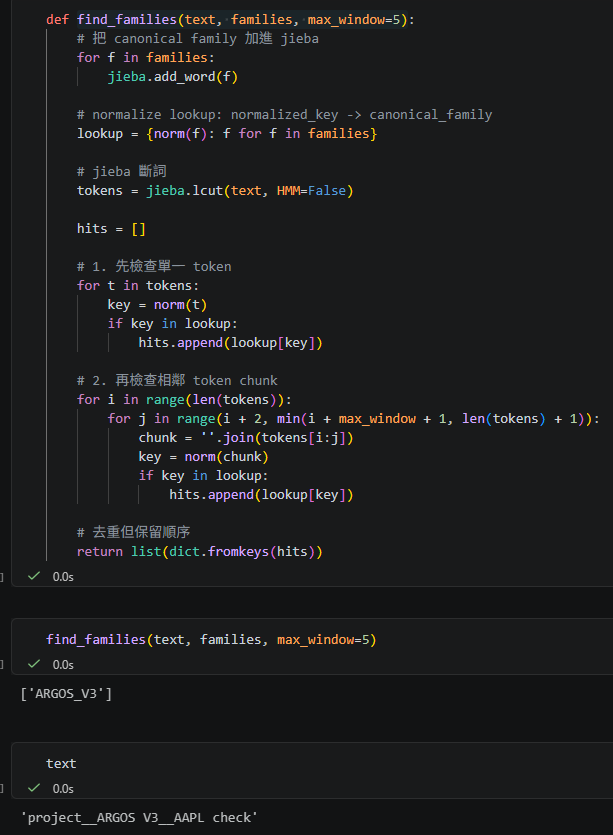Click the success checkmark under the find_families definition cell
The width and height of the screenshot is (613, 835).
coord(35,576)
